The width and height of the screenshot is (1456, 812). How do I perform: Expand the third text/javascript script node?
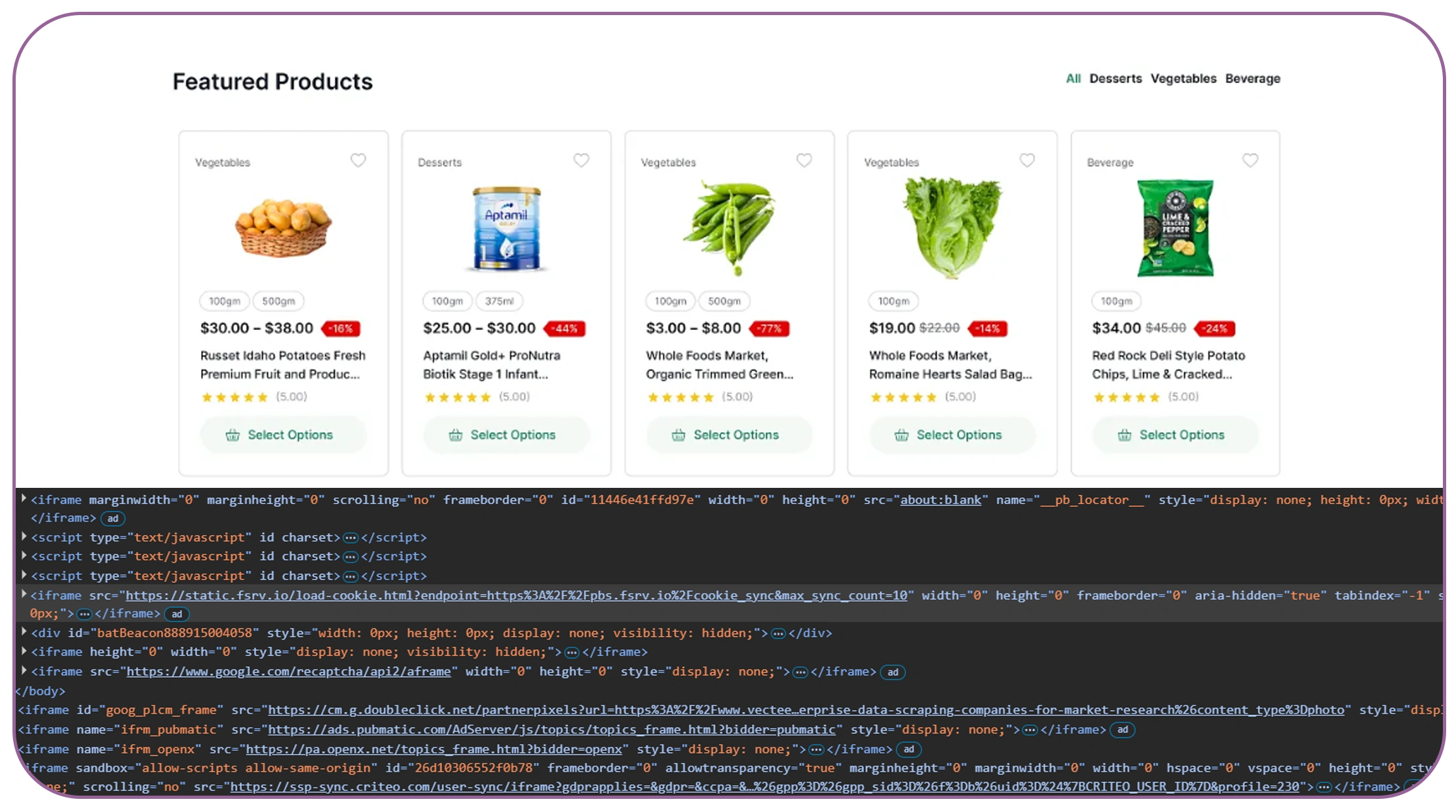pos(24,575)
